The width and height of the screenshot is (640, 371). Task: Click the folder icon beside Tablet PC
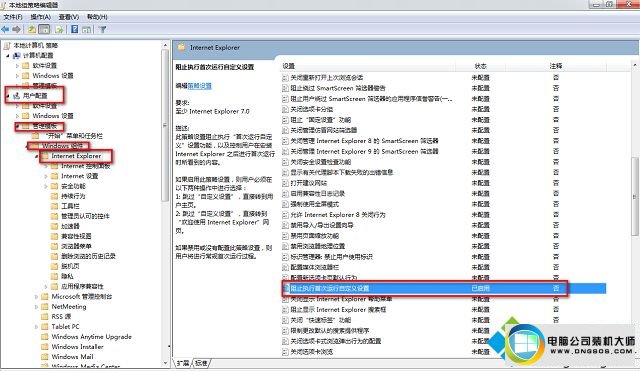click(x=45, y=327)
